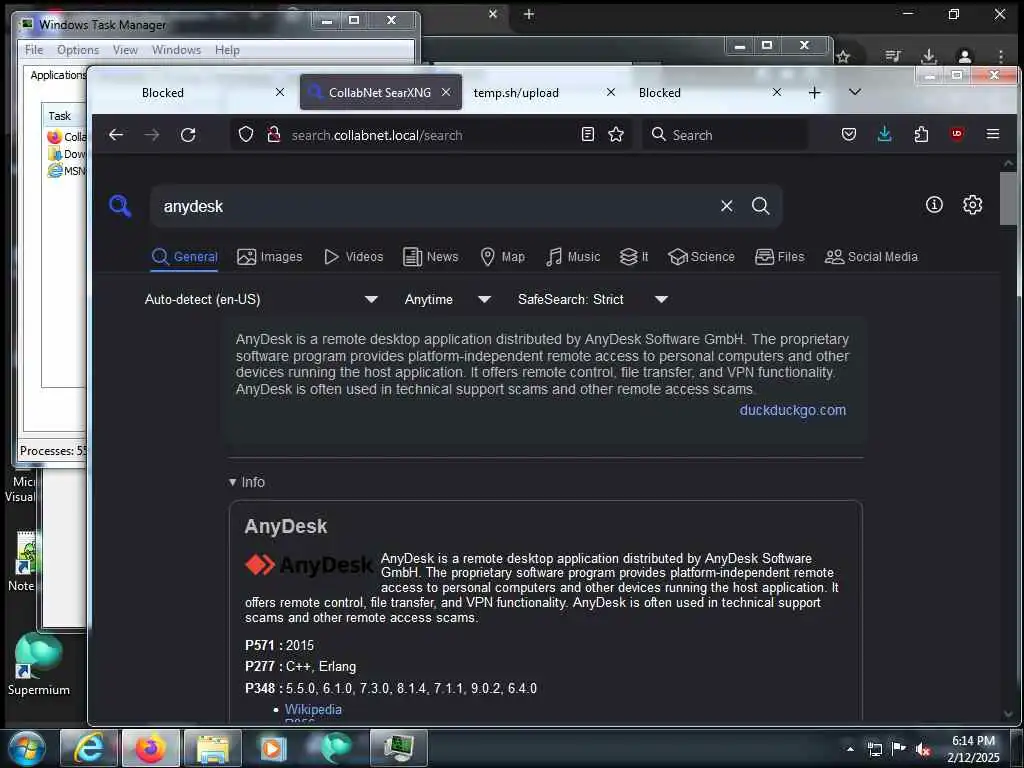This screenshot has width=1024, height=768.
Task: Open Pocket save icon in Firefox toolbar
Action: coord(848,135)
